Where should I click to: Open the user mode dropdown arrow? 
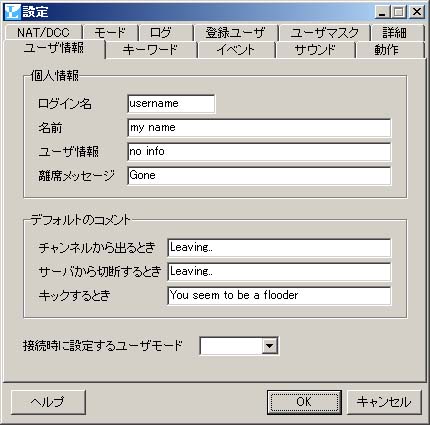[269, 346]
